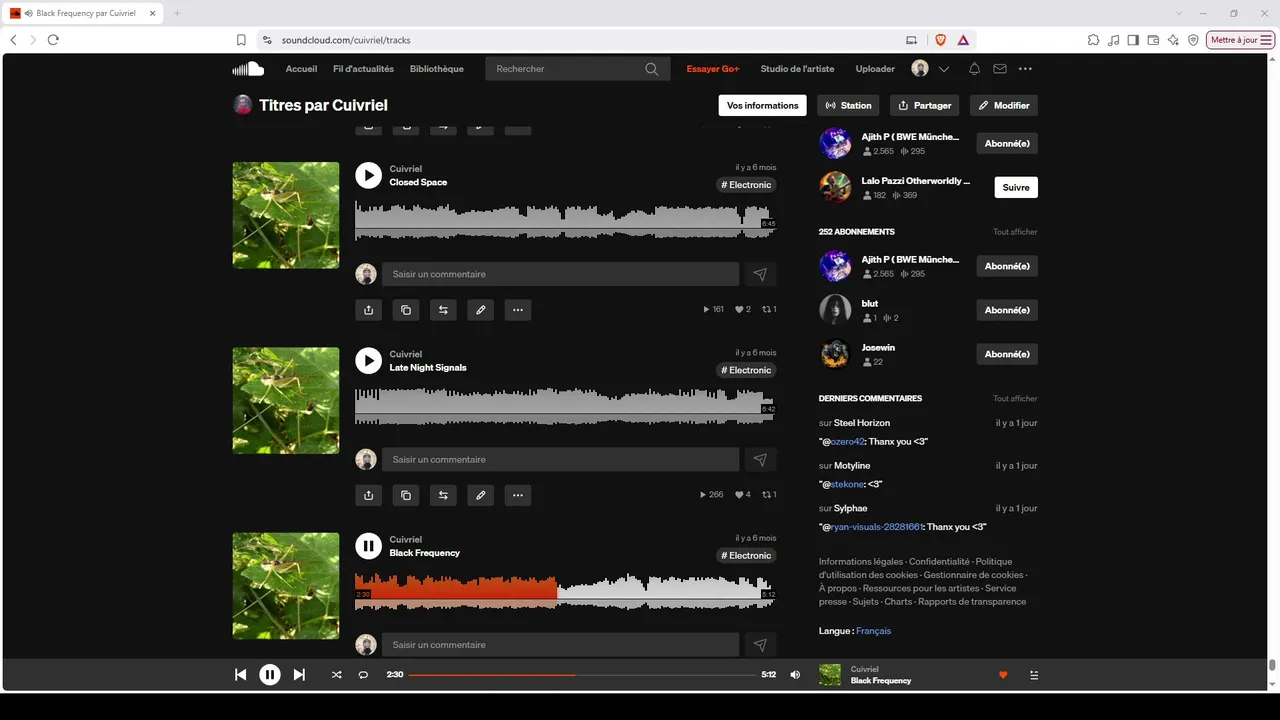
Task: Skip to next track in player bar
Action: pyautogui.click(x=299, y=675)
